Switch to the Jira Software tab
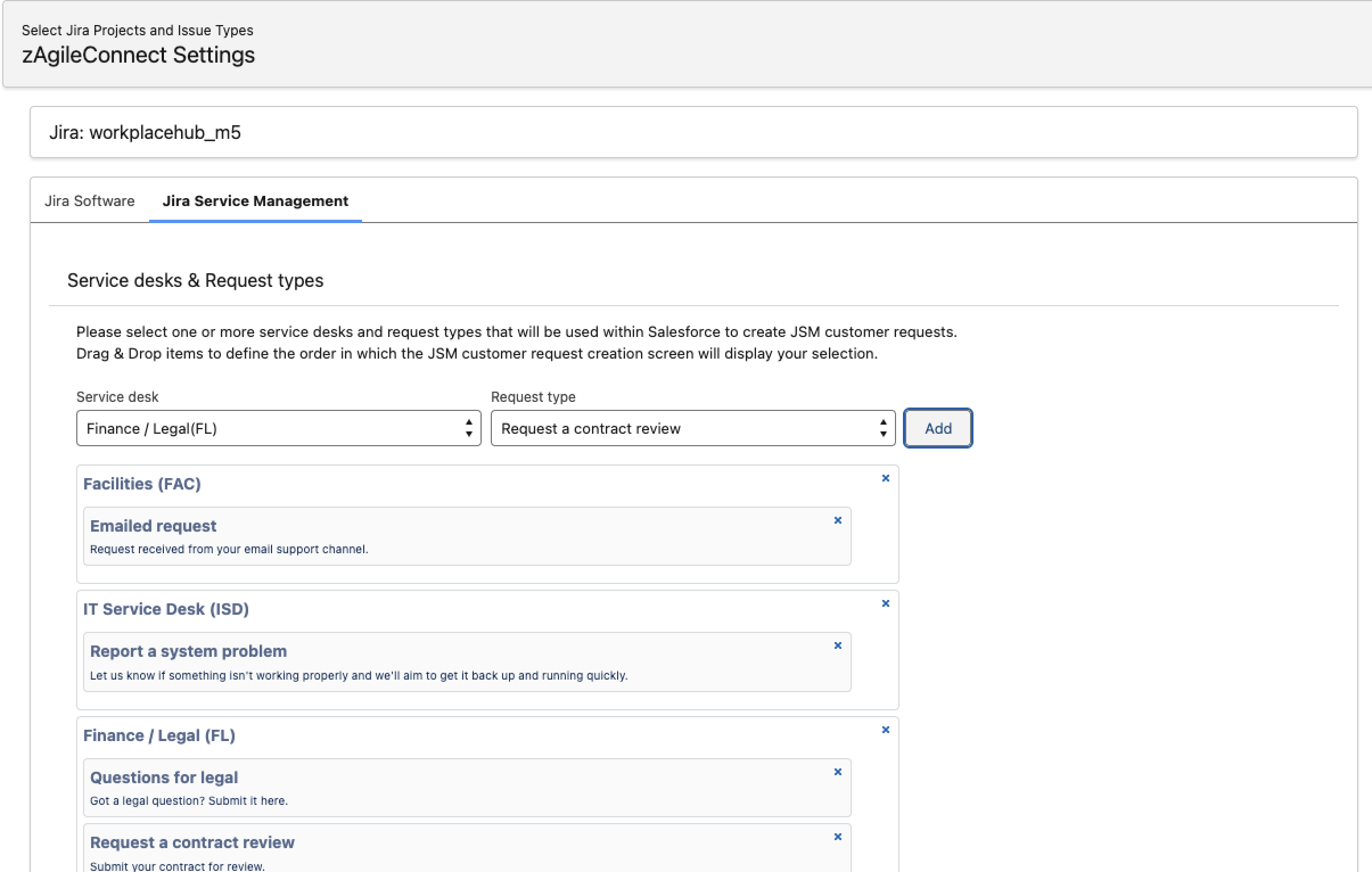 point(89,201)
